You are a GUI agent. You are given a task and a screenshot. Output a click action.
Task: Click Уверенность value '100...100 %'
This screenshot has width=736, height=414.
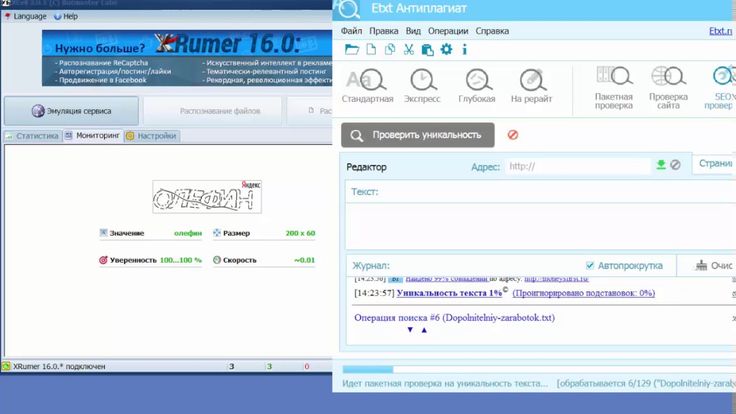click(181, 260)
